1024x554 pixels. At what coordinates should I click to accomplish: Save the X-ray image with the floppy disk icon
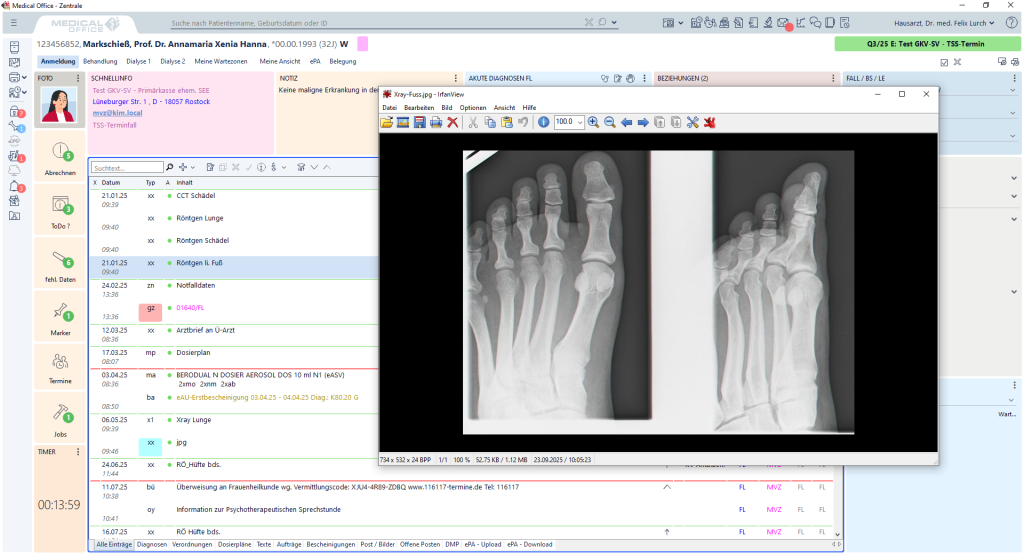(420, 122)
